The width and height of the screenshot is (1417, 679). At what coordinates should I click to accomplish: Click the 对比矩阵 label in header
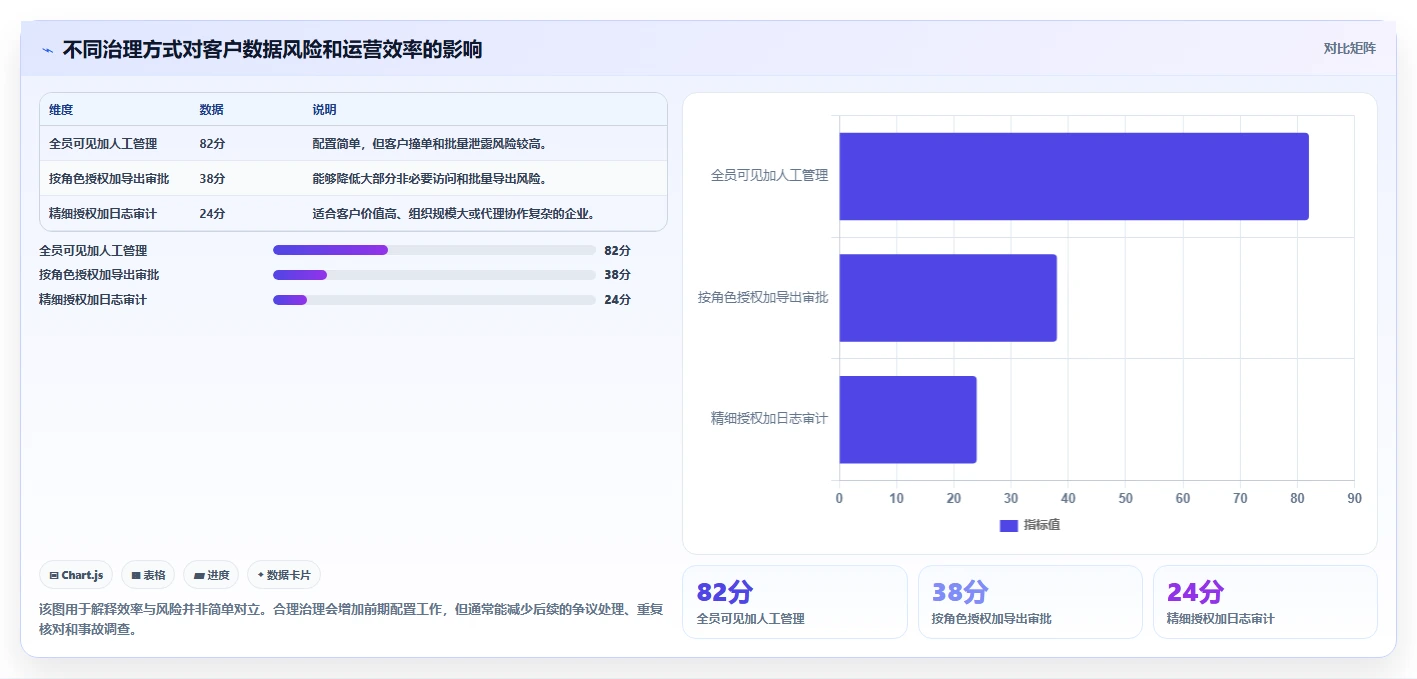click(x=1349, y=48)
